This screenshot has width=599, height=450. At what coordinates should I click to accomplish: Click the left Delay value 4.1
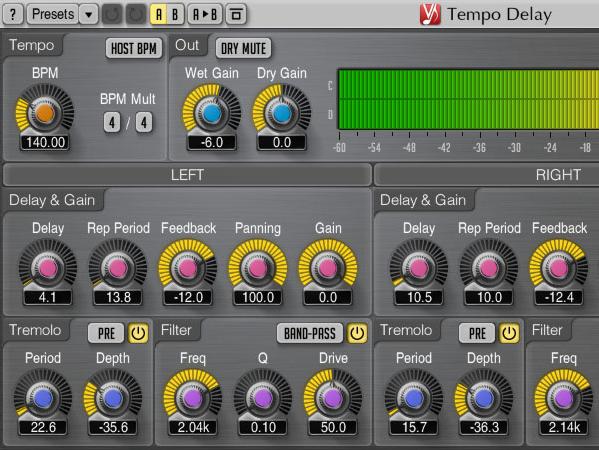point(48,297)
